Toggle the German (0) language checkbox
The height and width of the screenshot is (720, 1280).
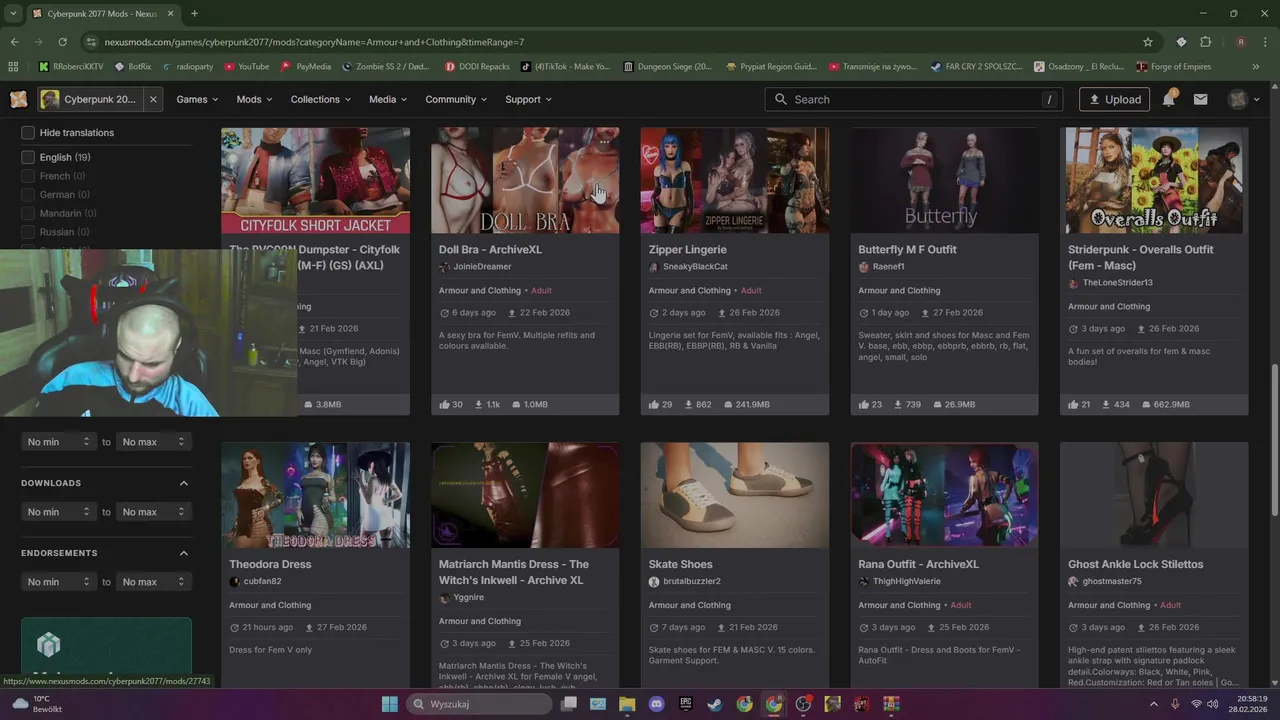[x=28, y=195]
